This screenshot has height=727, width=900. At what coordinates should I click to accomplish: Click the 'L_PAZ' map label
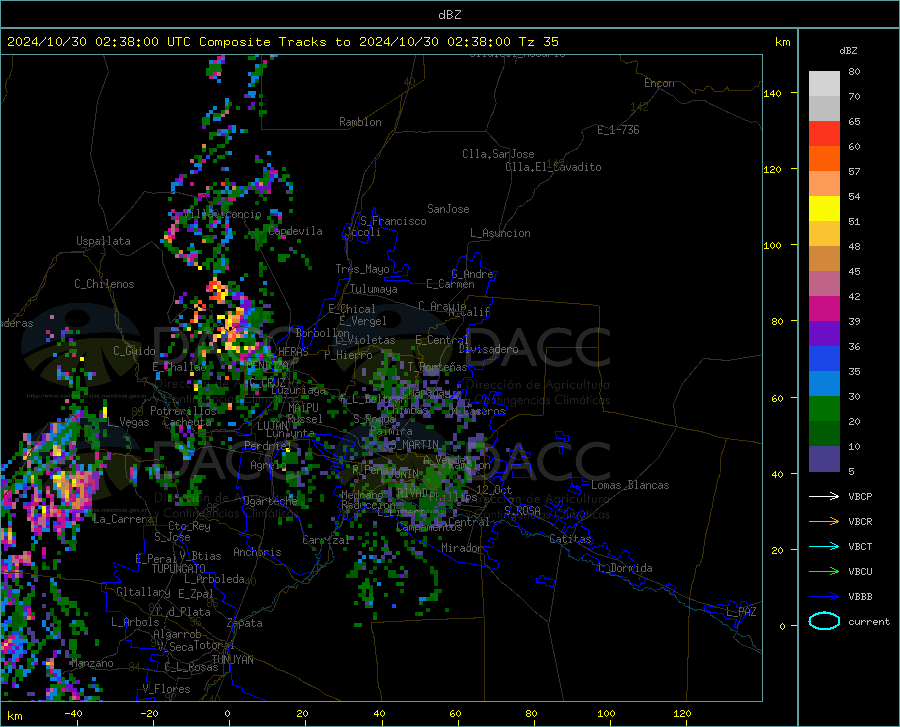pos(741,612)
